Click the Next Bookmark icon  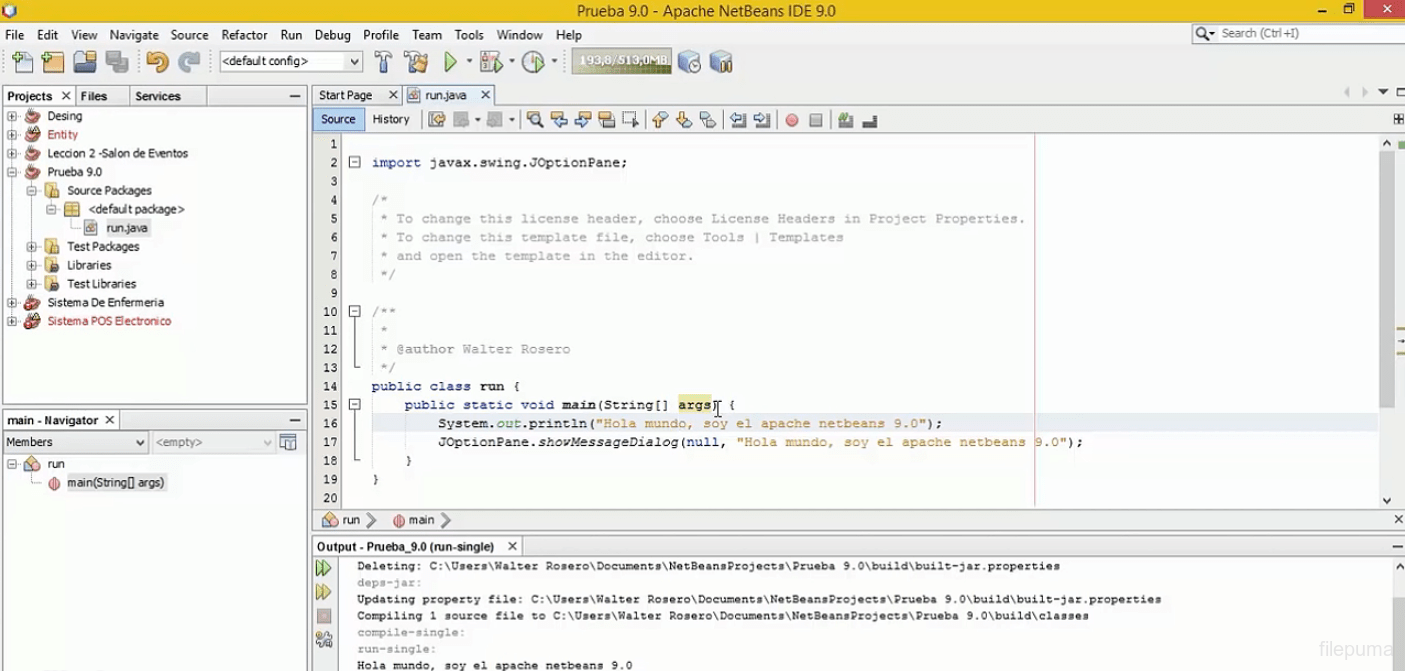coord(684,120)
